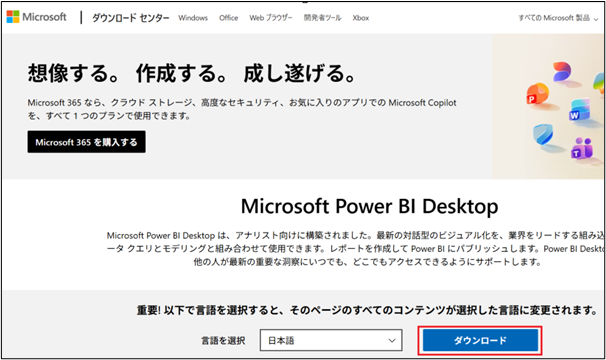
Task: Open the Xbox menu item
Action: pos(361,18)
